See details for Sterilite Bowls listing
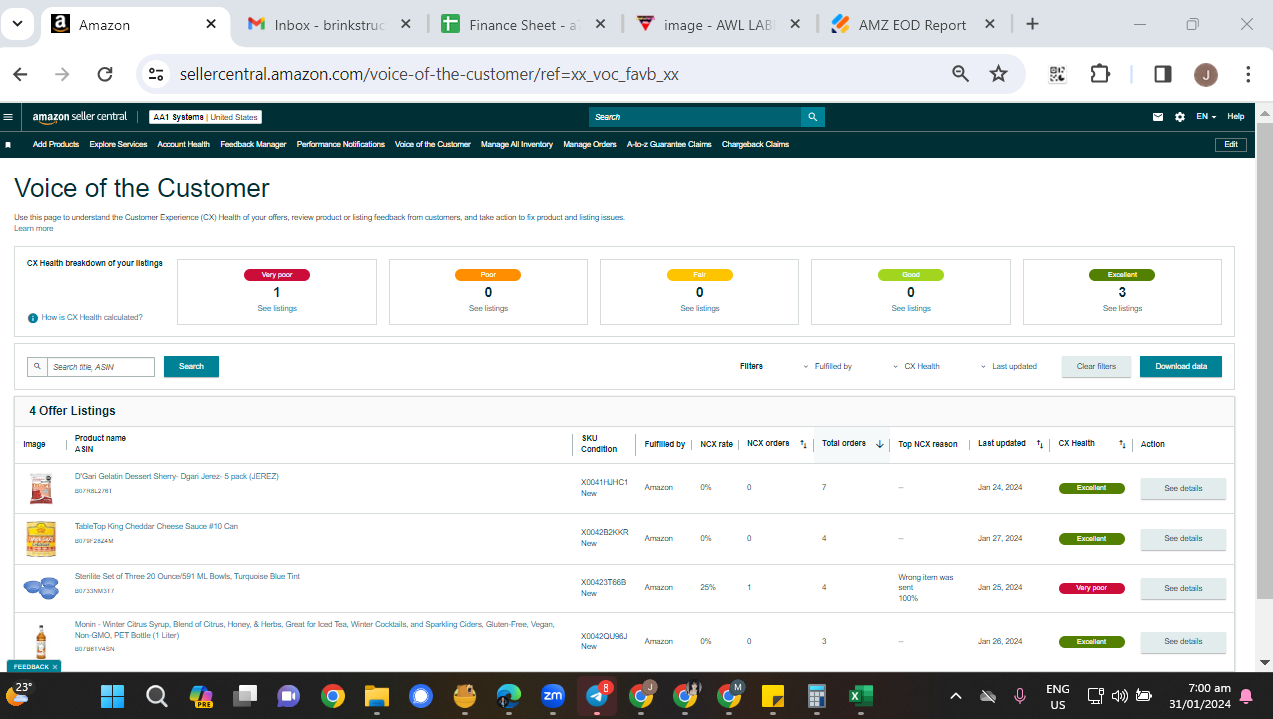The width and height of the screenshot is (1273, 719). [1183, 588]
